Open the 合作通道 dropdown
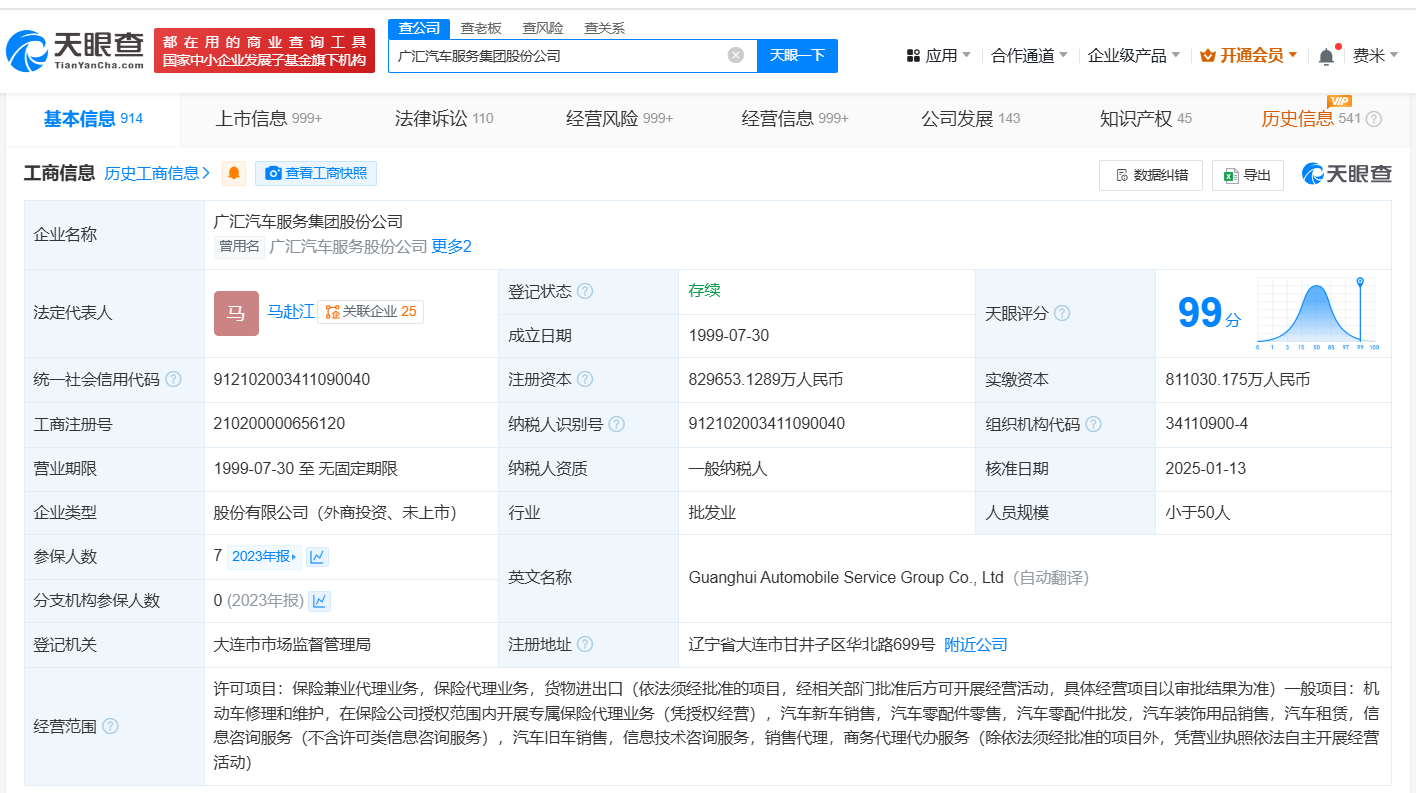Screen dimensions: 1416x793 [1029, 56]
